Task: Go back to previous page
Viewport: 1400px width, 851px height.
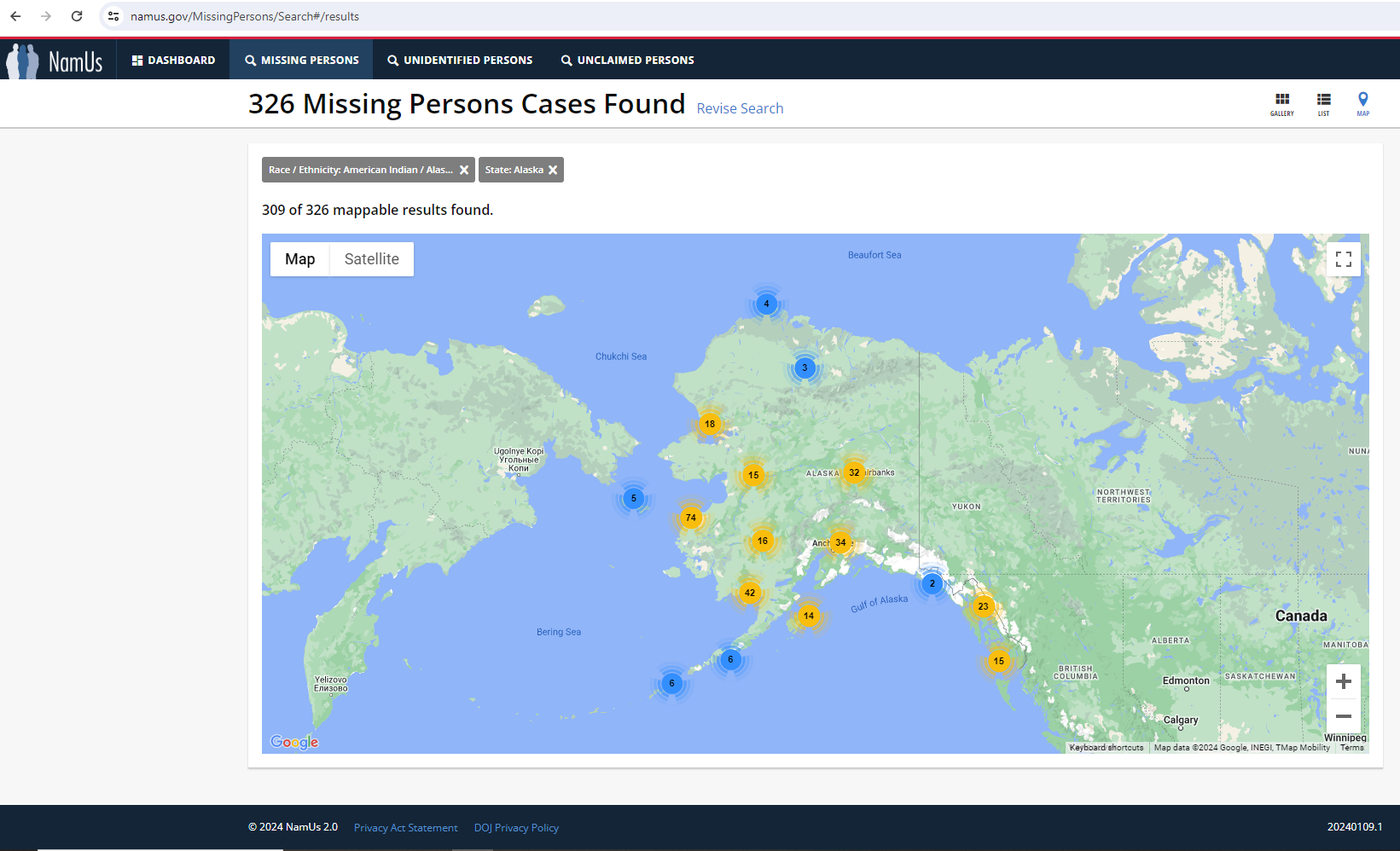Action: click(x=15, y=16)
